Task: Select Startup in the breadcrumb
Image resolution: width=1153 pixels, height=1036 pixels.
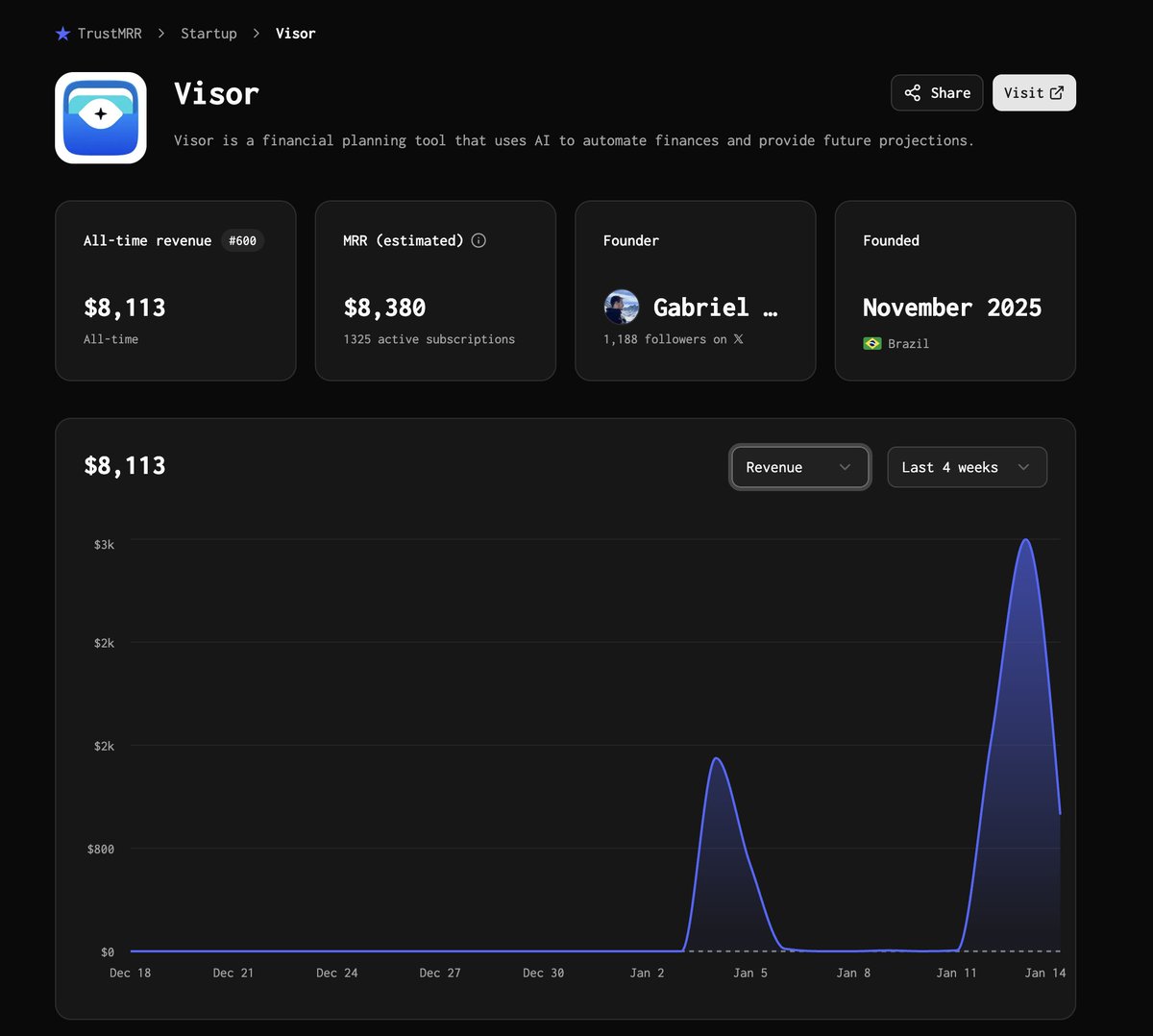Action: (209, 33)
